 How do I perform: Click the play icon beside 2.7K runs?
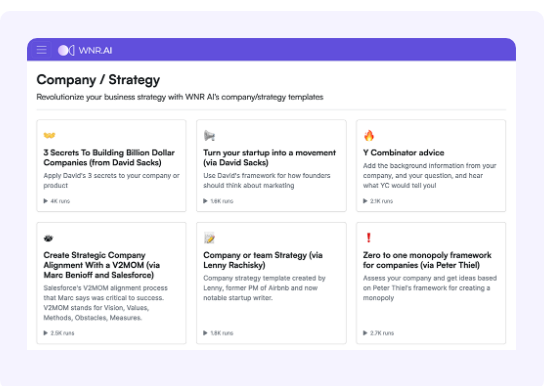tap(365, 333)
